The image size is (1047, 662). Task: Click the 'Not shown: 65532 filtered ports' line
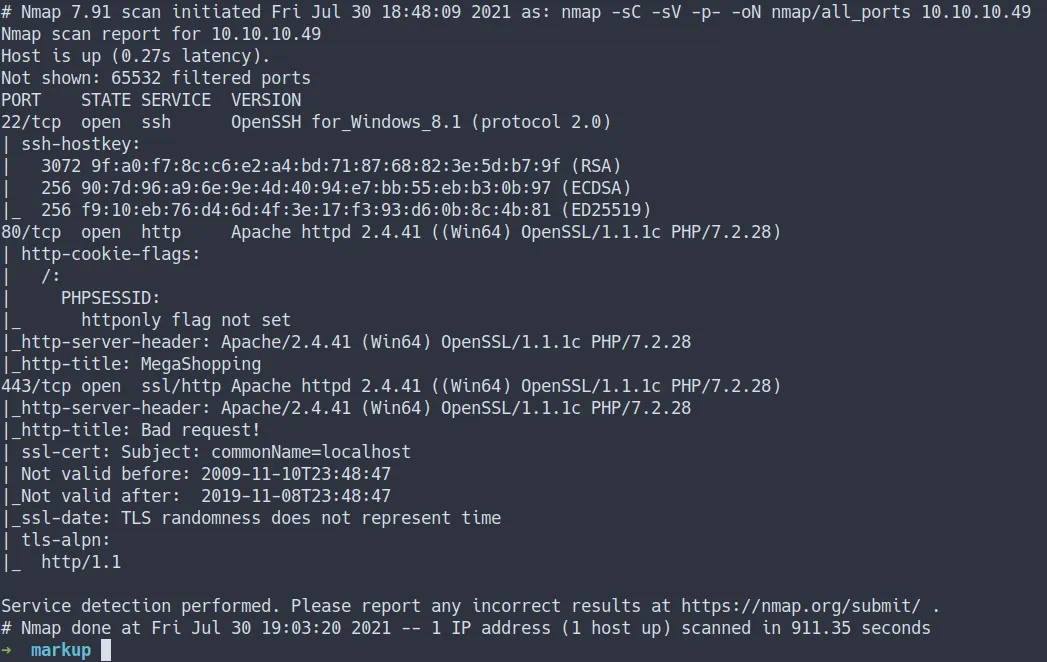click(x=156, y=78)
